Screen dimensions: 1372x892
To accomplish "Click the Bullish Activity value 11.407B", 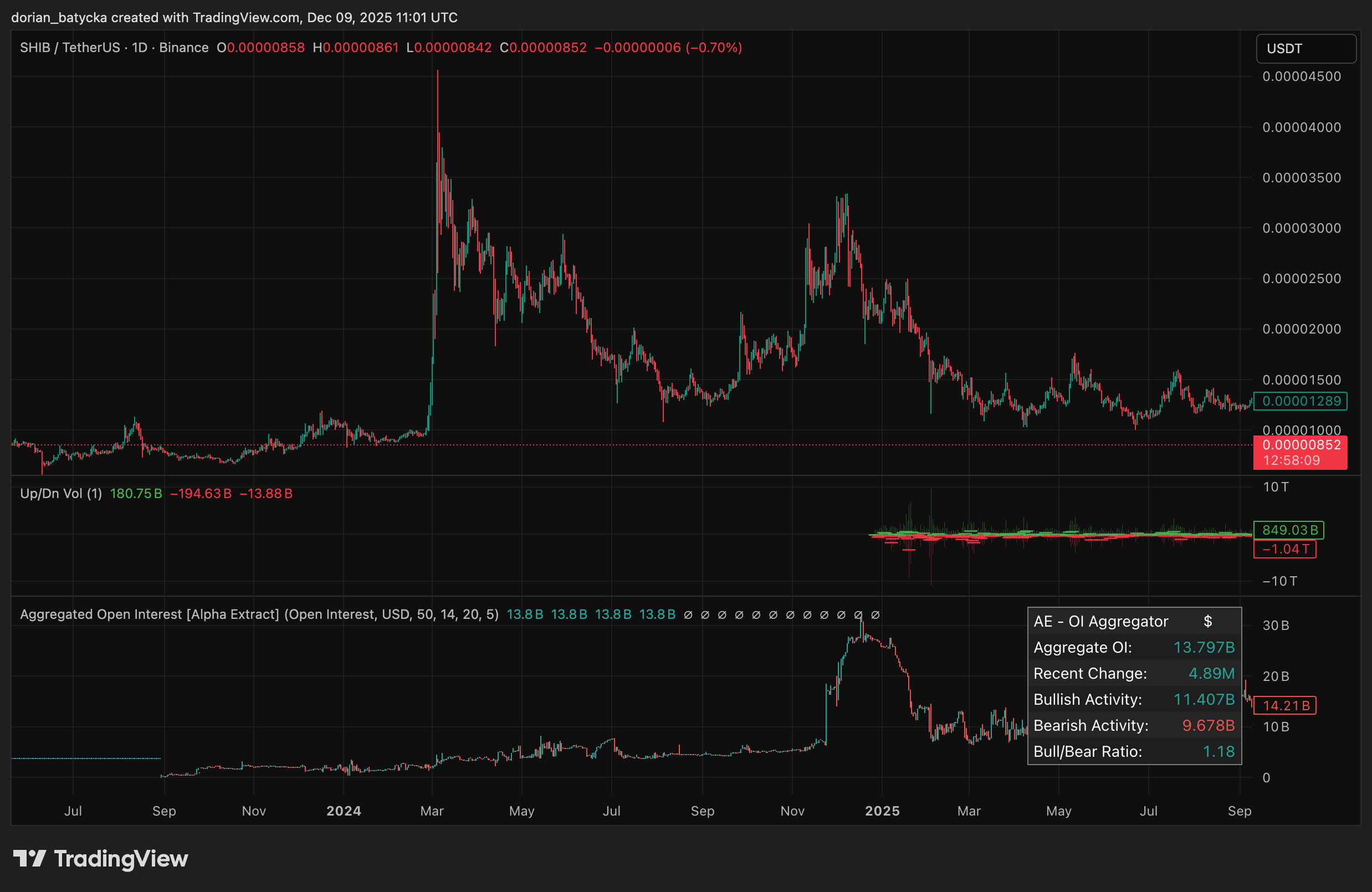I will click(x=1204, y=700).
